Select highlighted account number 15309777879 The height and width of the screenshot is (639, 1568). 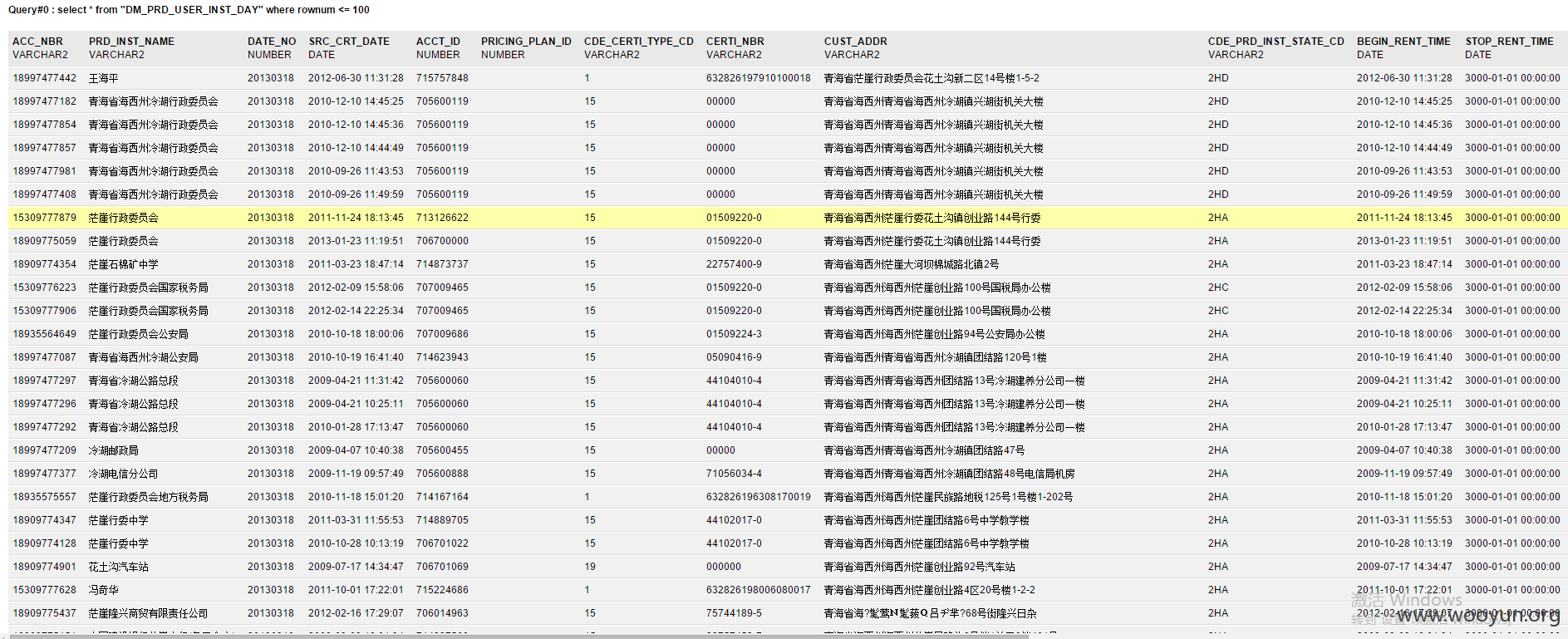click(x=44, y=218)
